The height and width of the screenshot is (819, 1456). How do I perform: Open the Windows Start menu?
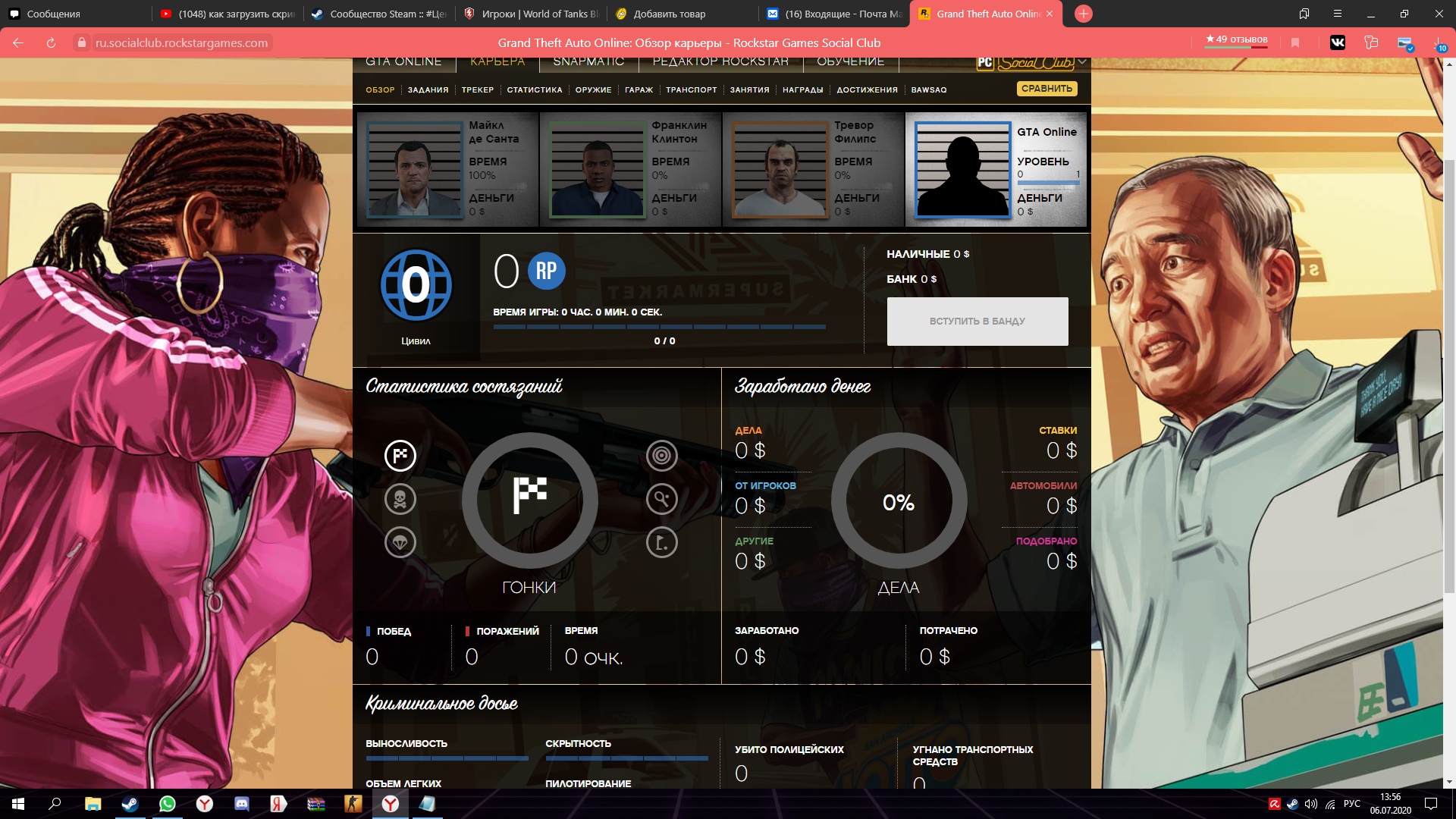pyautogui.click(x=18, y=804)
